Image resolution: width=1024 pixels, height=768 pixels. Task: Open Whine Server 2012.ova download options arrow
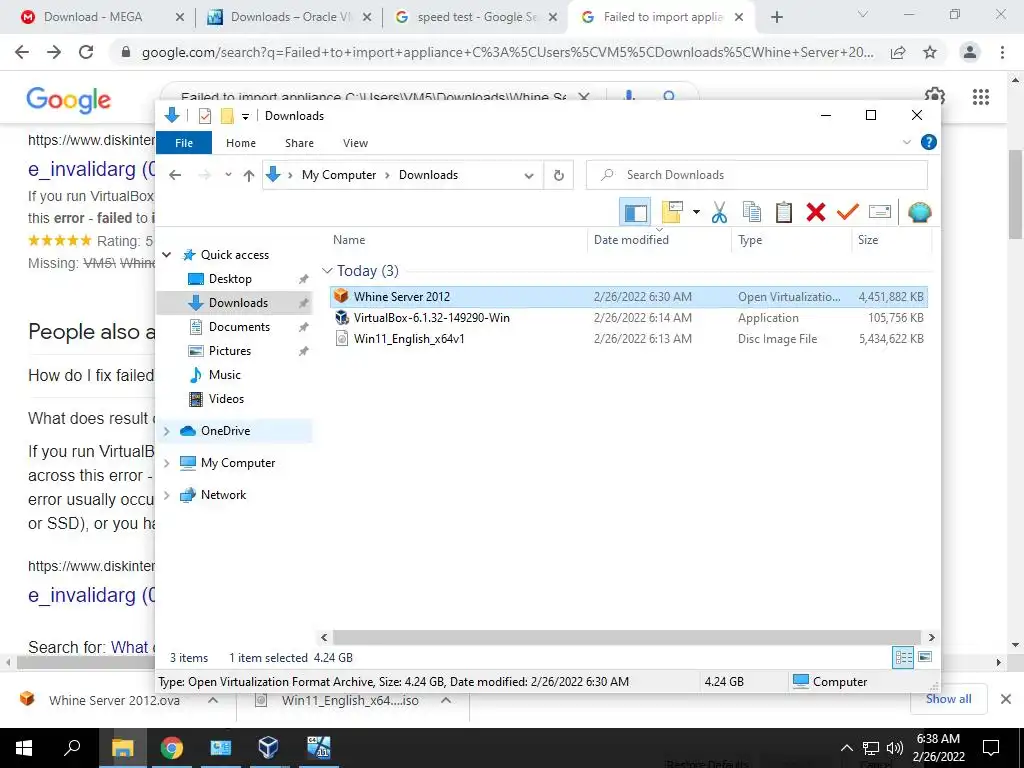click(213, 700)
